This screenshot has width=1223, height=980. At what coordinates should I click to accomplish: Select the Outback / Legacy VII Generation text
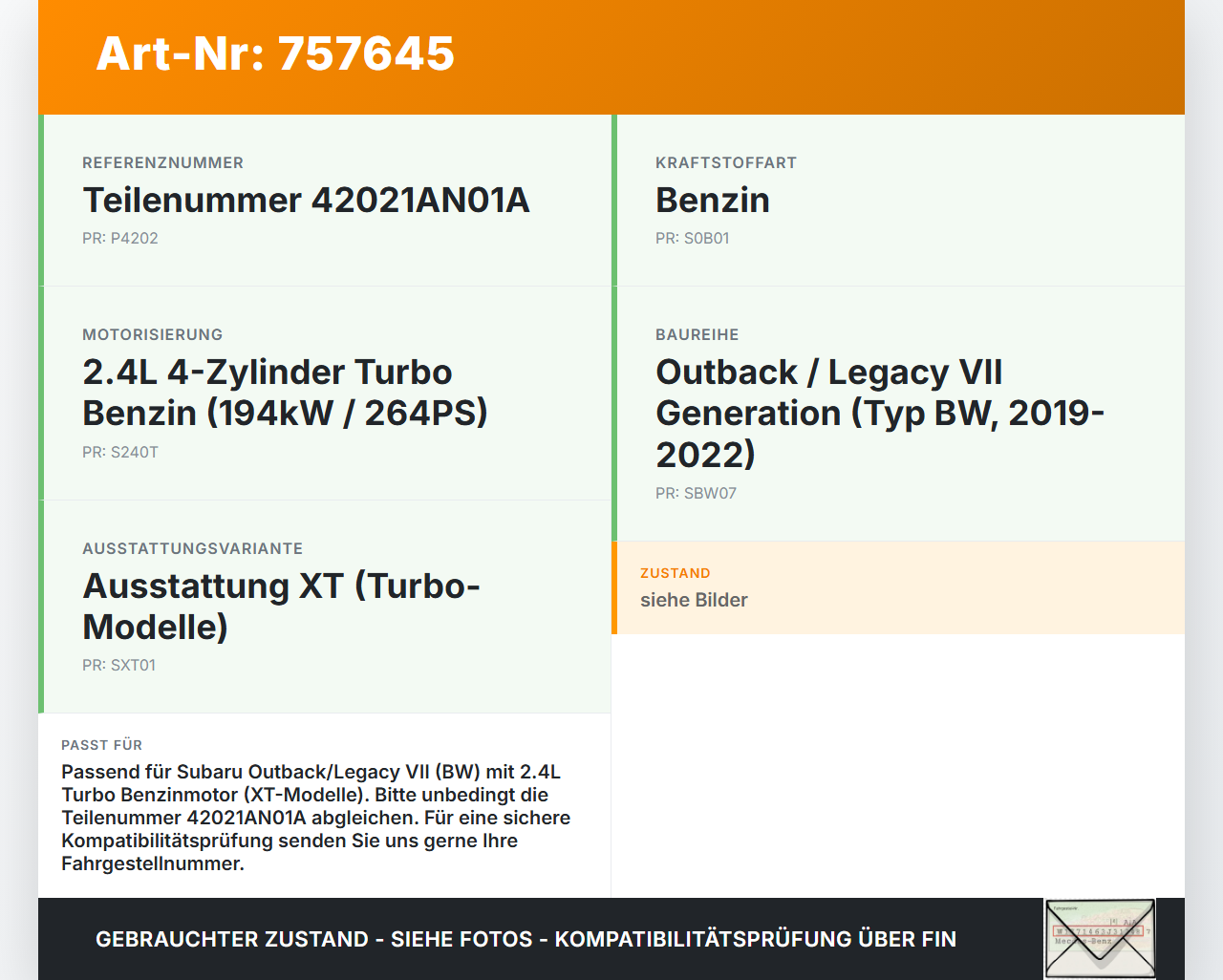[880, 413]
